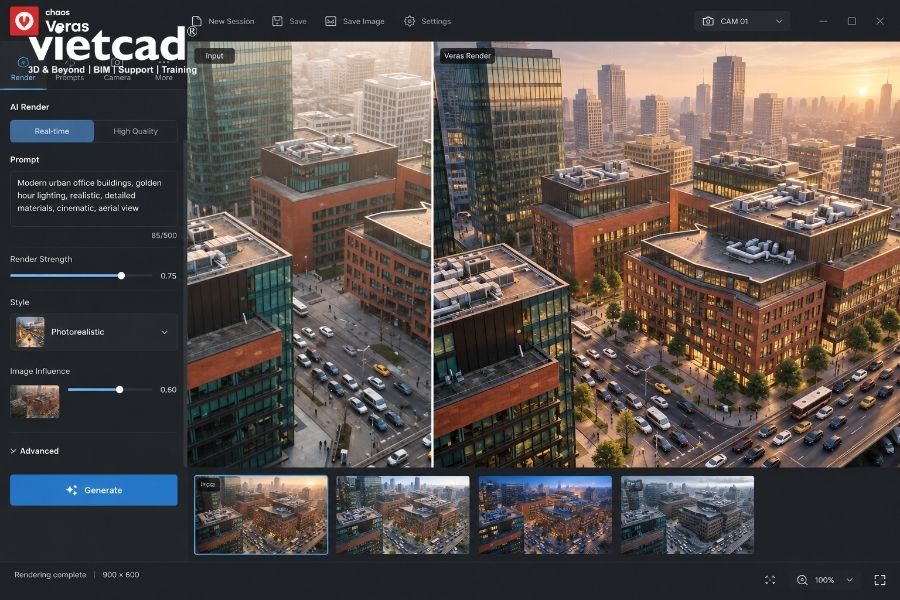Click the 0.75 Render Strength value
The image size is (900, 600).
168,276
